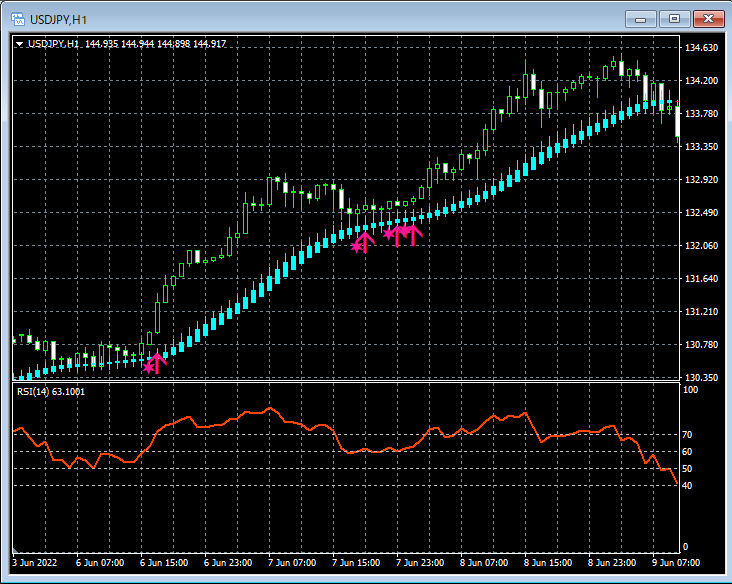The image size is (732, 584).
Task: Click the RSI 40 level label
Action: point(687,485)
